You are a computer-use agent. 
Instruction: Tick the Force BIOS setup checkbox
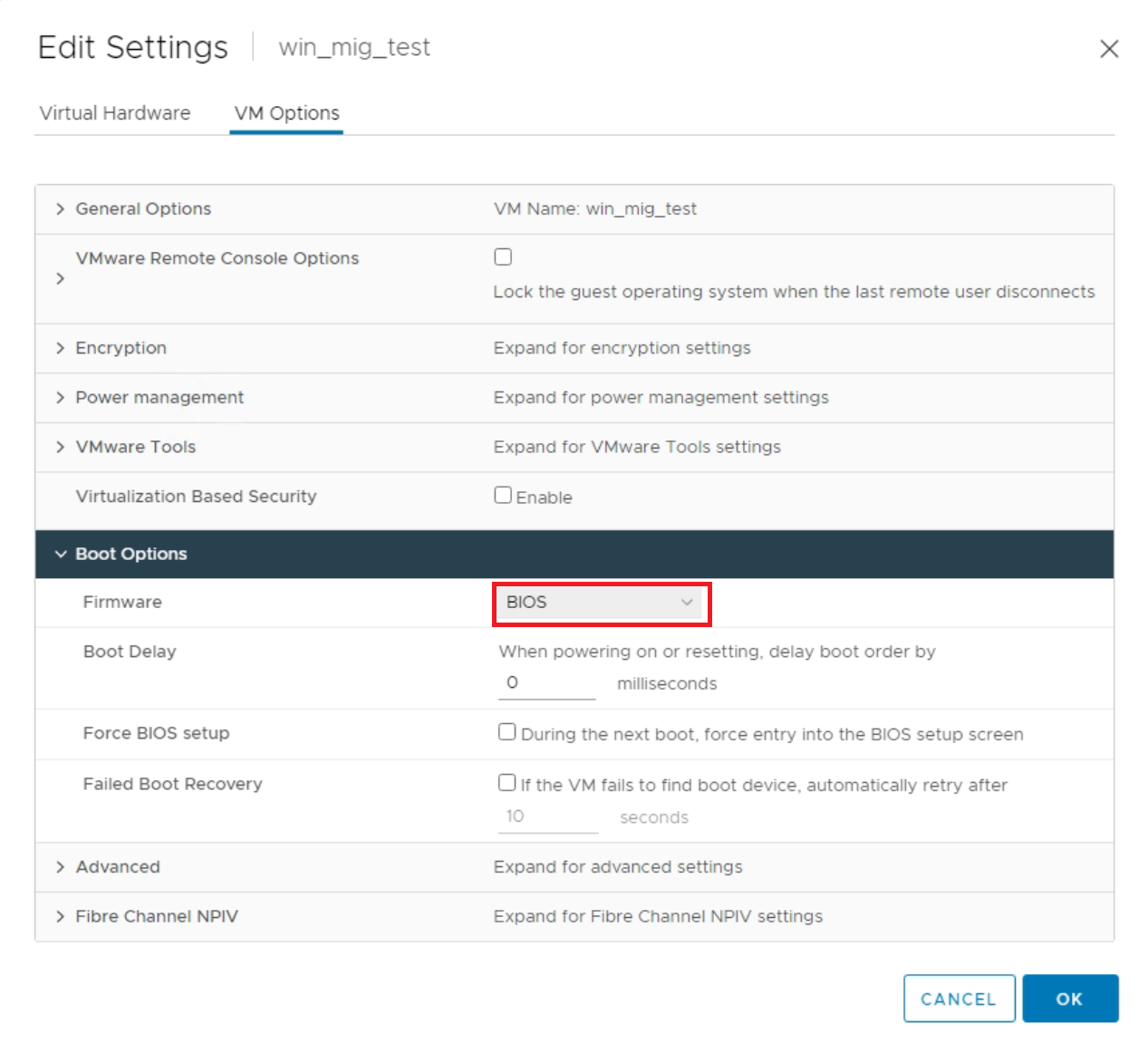507,732
